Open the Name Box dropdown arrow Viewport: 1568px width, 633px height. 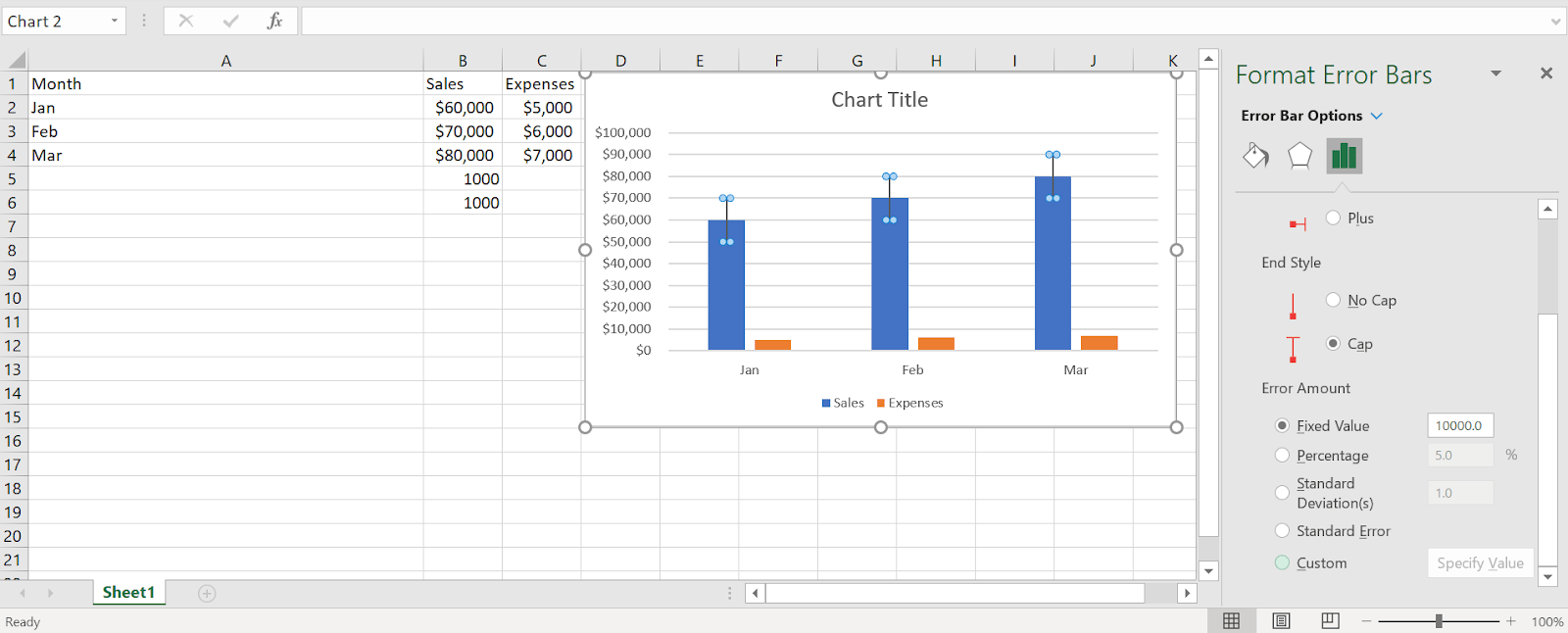click(x=115, y=21)
